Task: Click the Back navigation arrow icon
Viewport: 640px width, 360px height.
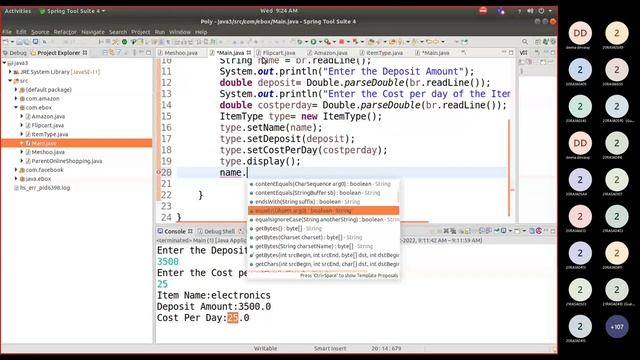Action: point(429,42)
